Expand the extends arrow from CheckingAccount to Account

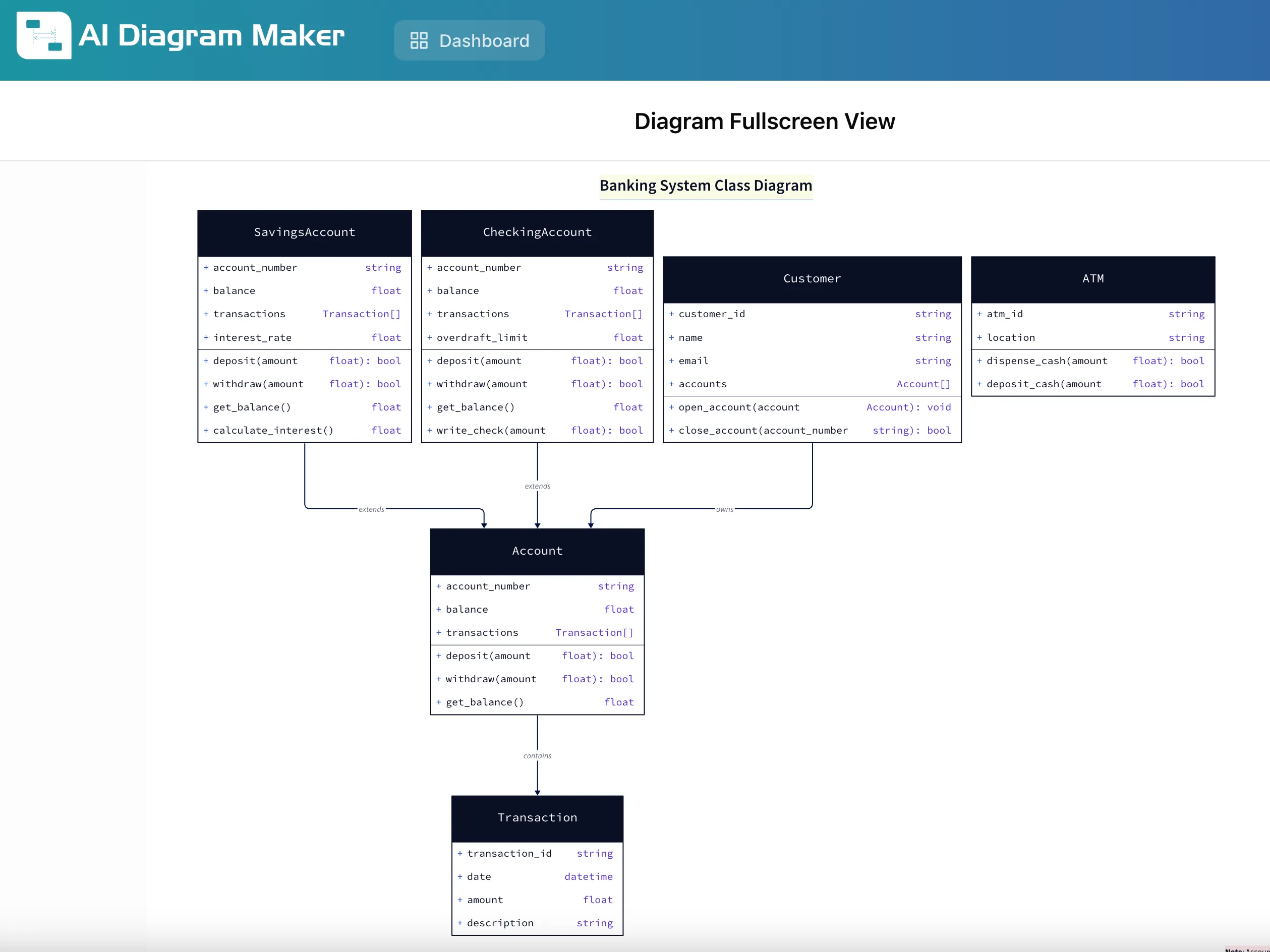(x=537, y=486)
